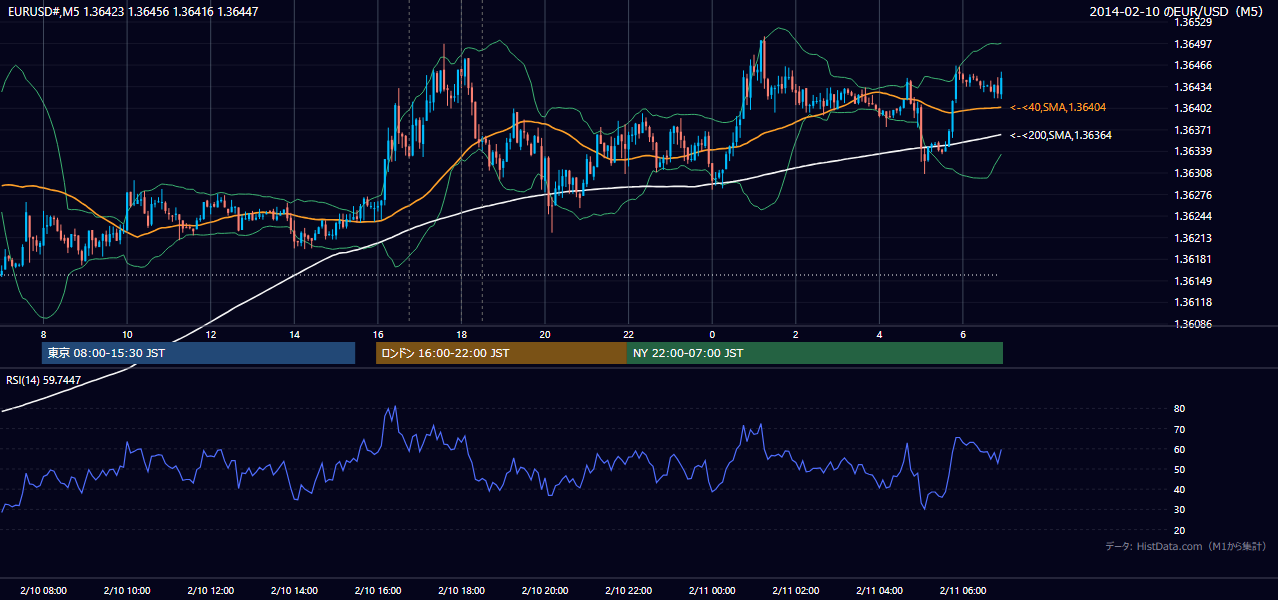The height and width of the screenshot is (600, 1278).
Task: Click the bottom date label 2/10 08:00
Action: pyautogui.click(x=43, y=590)
